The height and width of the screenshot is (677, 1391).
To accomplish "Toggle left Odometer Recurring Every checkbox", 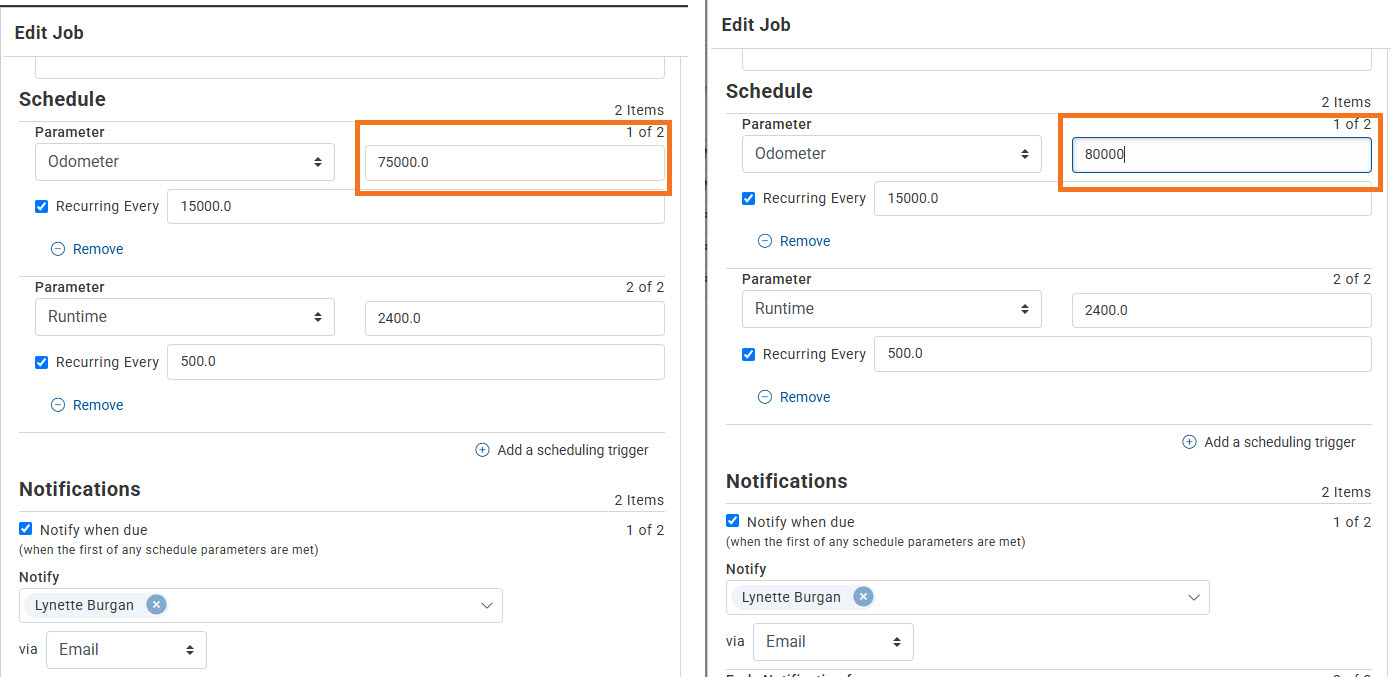I will [x=41, y=206].
